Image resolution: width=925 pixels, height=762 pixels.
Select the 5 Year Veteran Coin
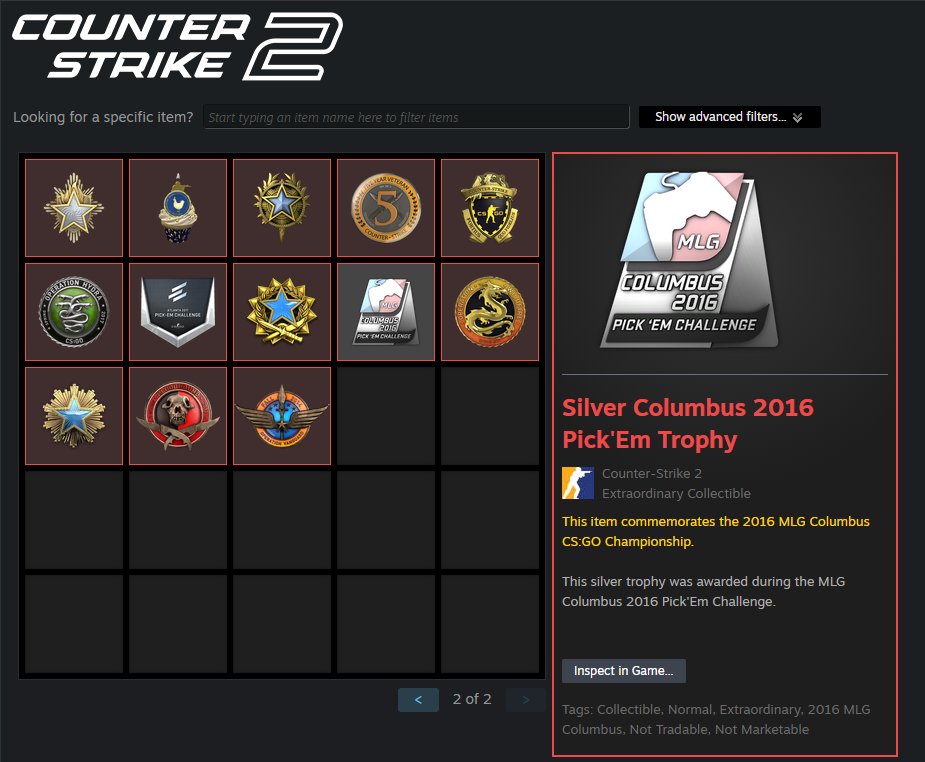386,208
